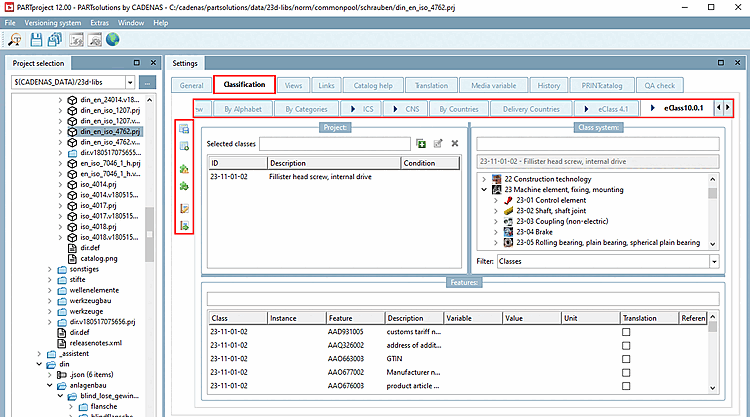Switch to the QA check tab

(660, 85)
